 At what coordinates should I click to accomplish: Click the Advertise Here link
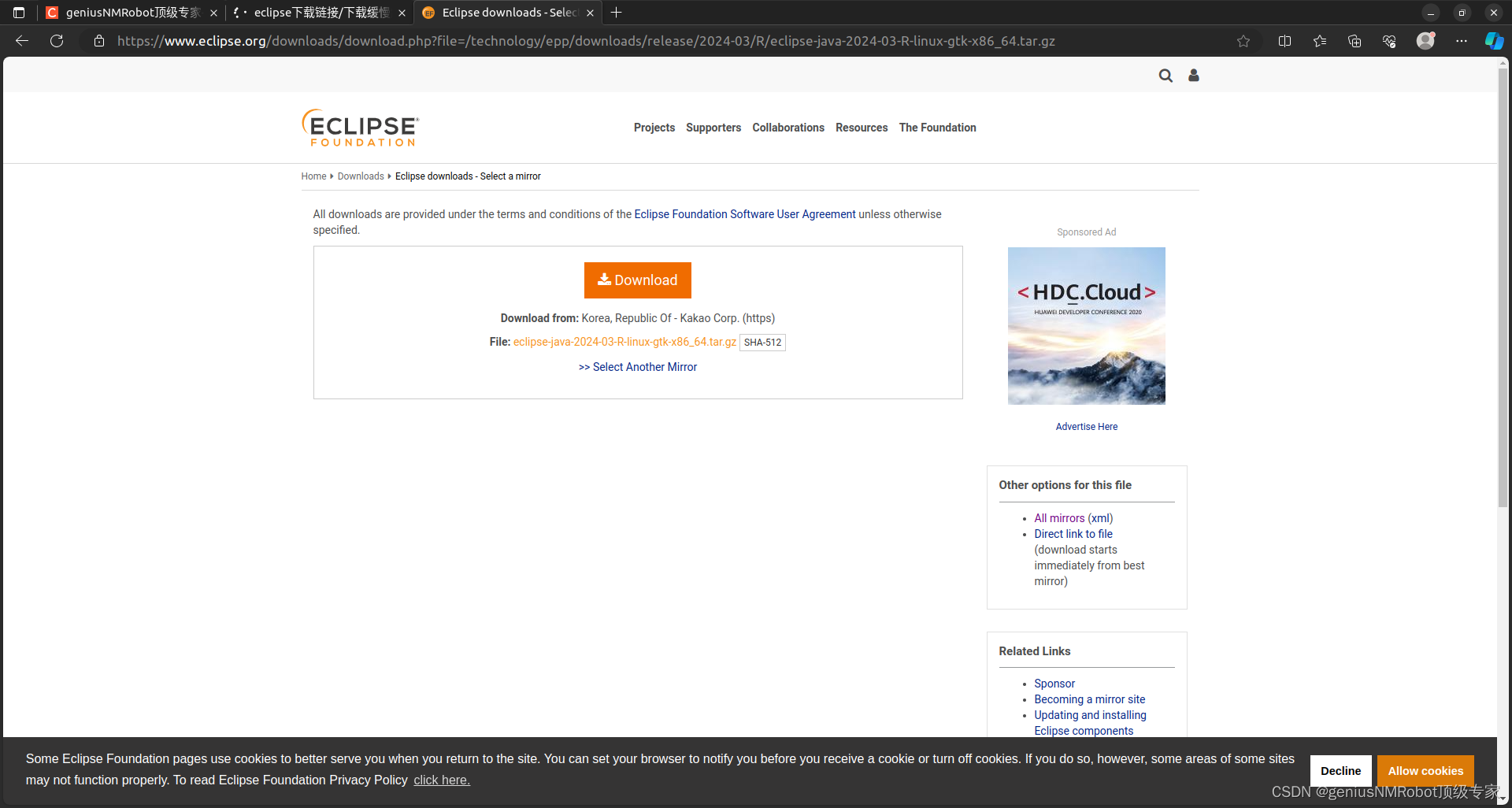tap(1087, 427)
